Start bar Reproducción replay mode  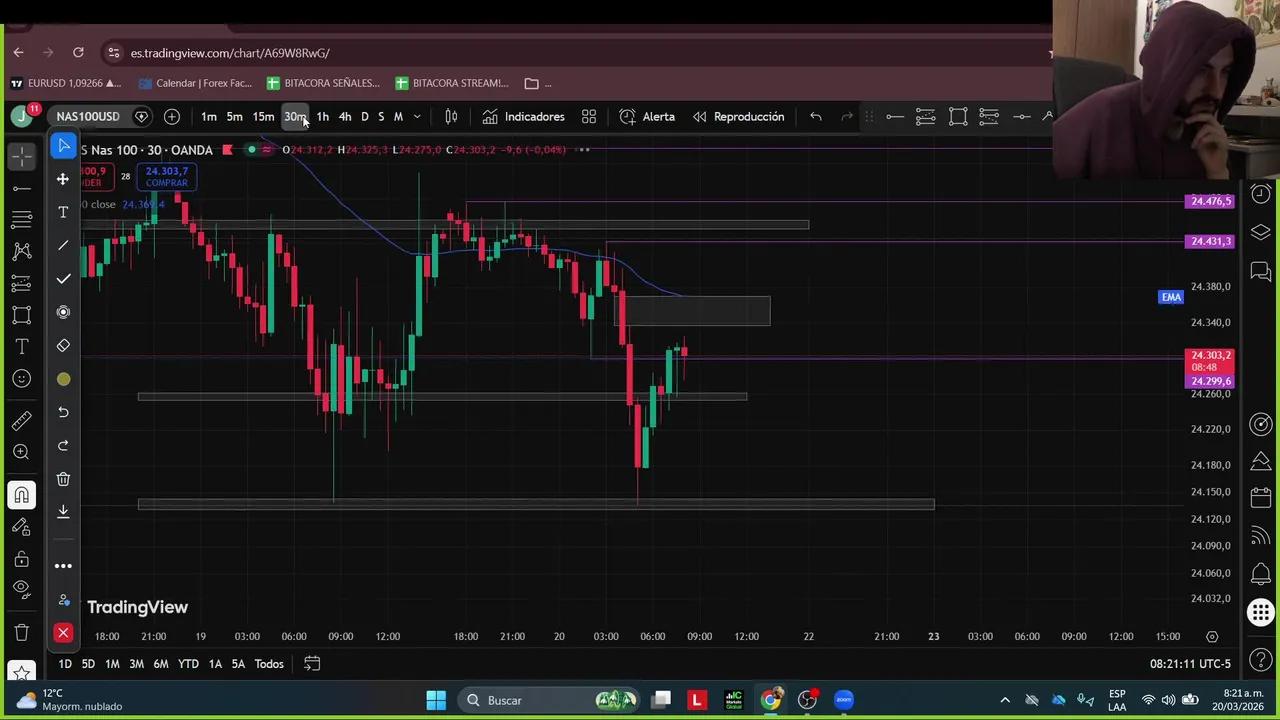coord(738,117)
